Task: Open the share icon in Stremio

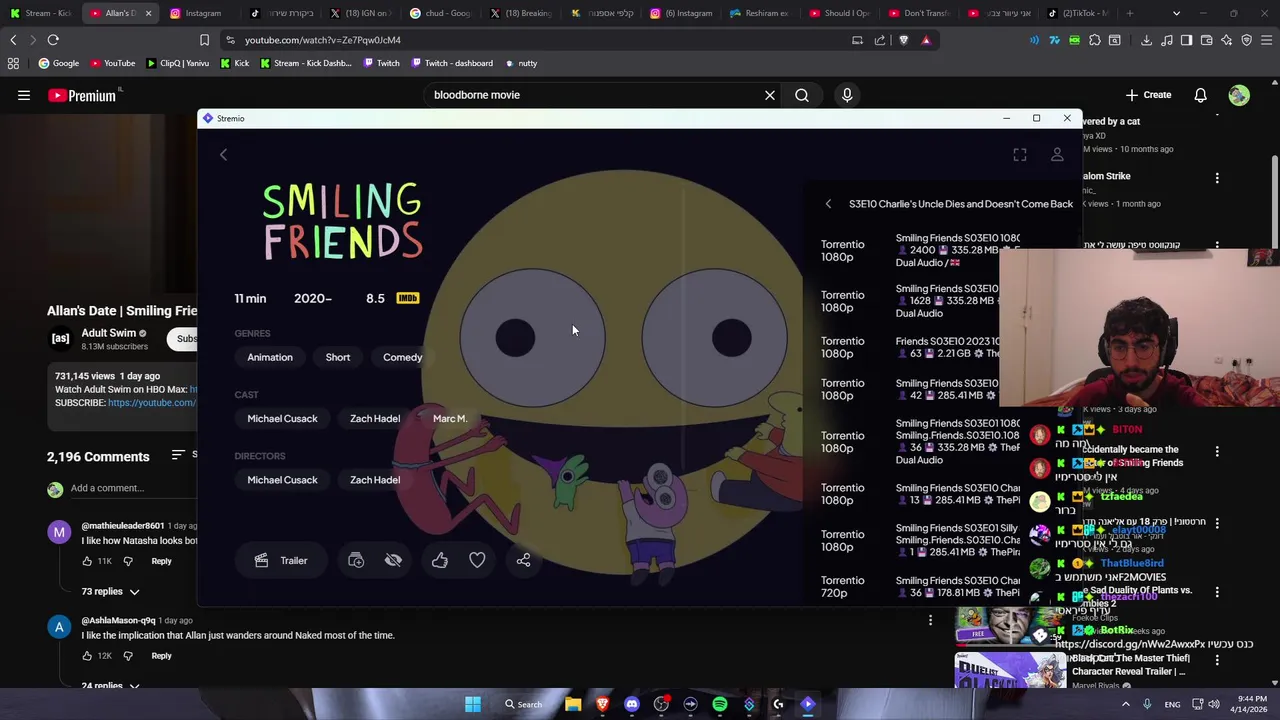Action: [523, 561]
